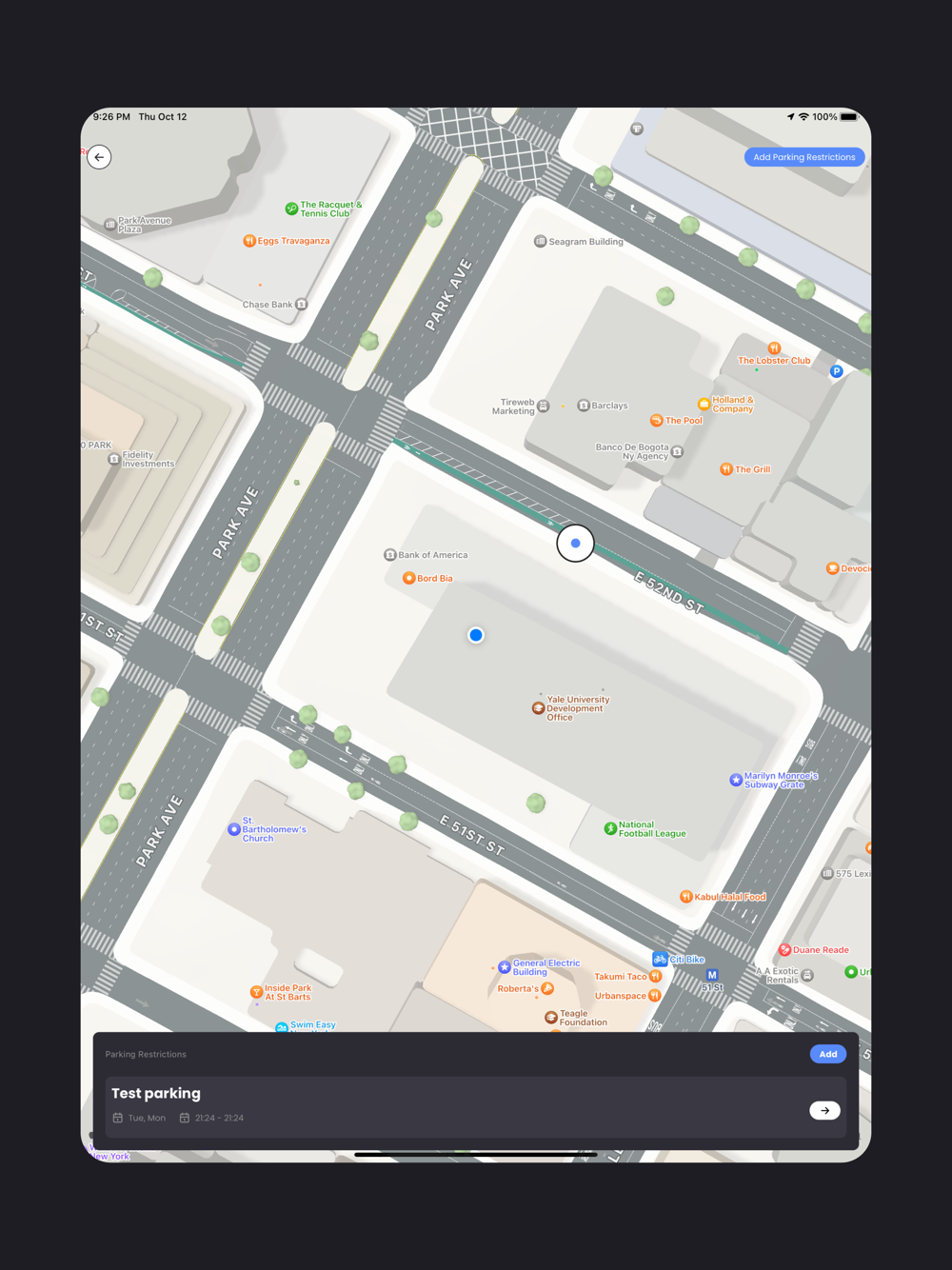Tap the Parking Restrictions panel heading
Image resolution: width=952 pixels, height=1270 pixels.
pyautogui.click(x=146, y=1055)
